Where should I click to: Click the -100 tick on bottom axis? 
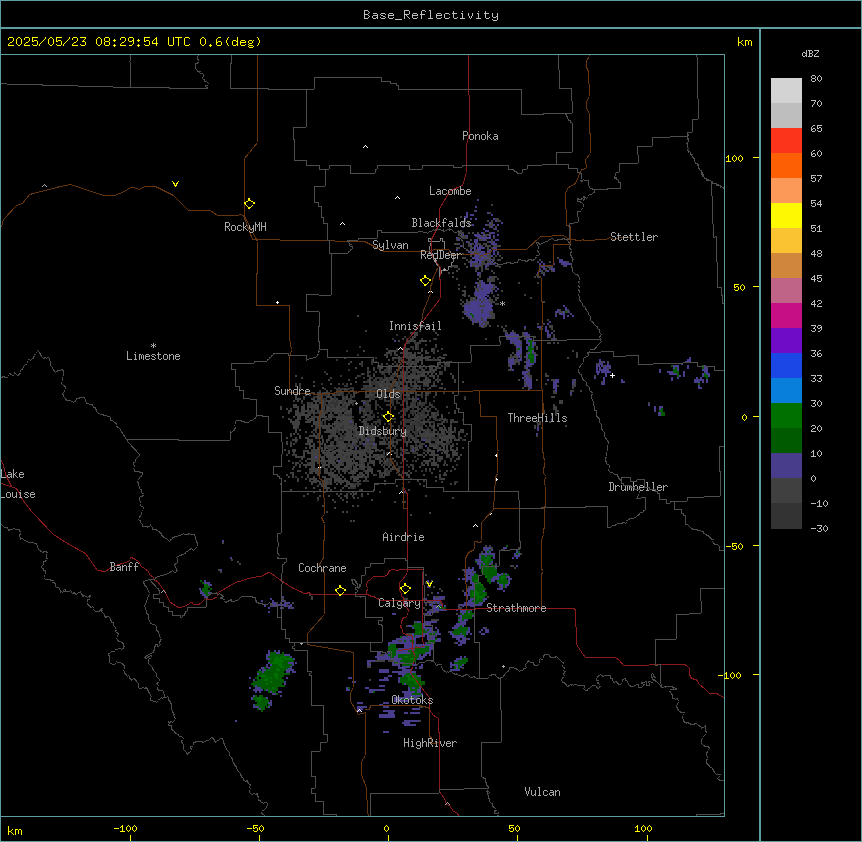pos(126,829)
